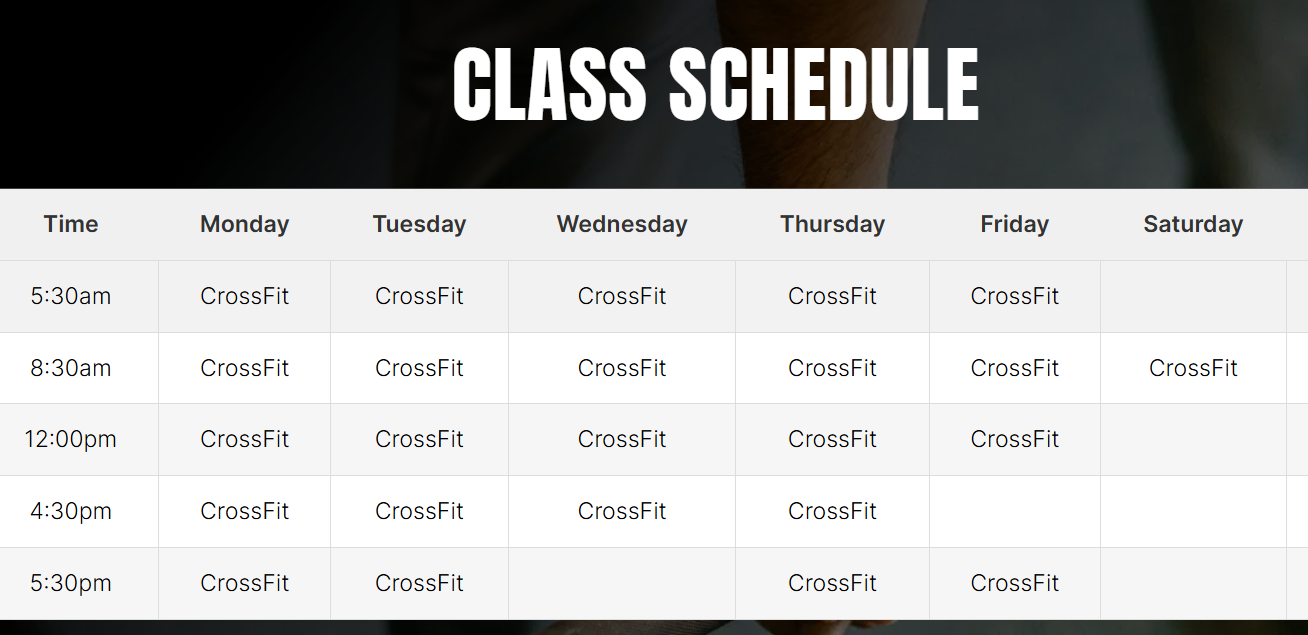Select the 12:00pm time cell
Image resolution: width=1308 pixels, height=635 pixels.
pos(71,439)
